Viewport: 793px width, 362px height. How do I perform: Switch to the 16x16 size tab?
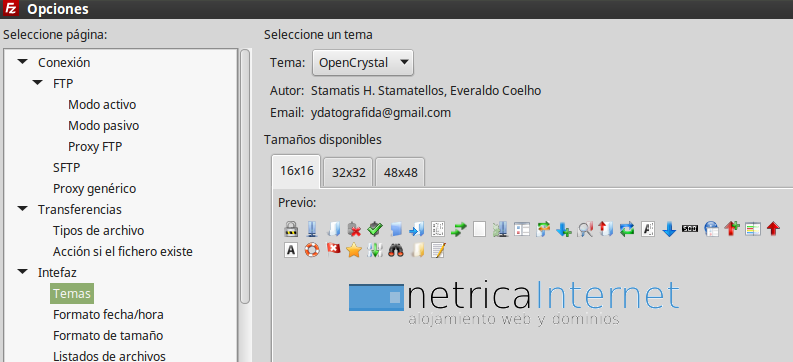(x=297, y=171)
